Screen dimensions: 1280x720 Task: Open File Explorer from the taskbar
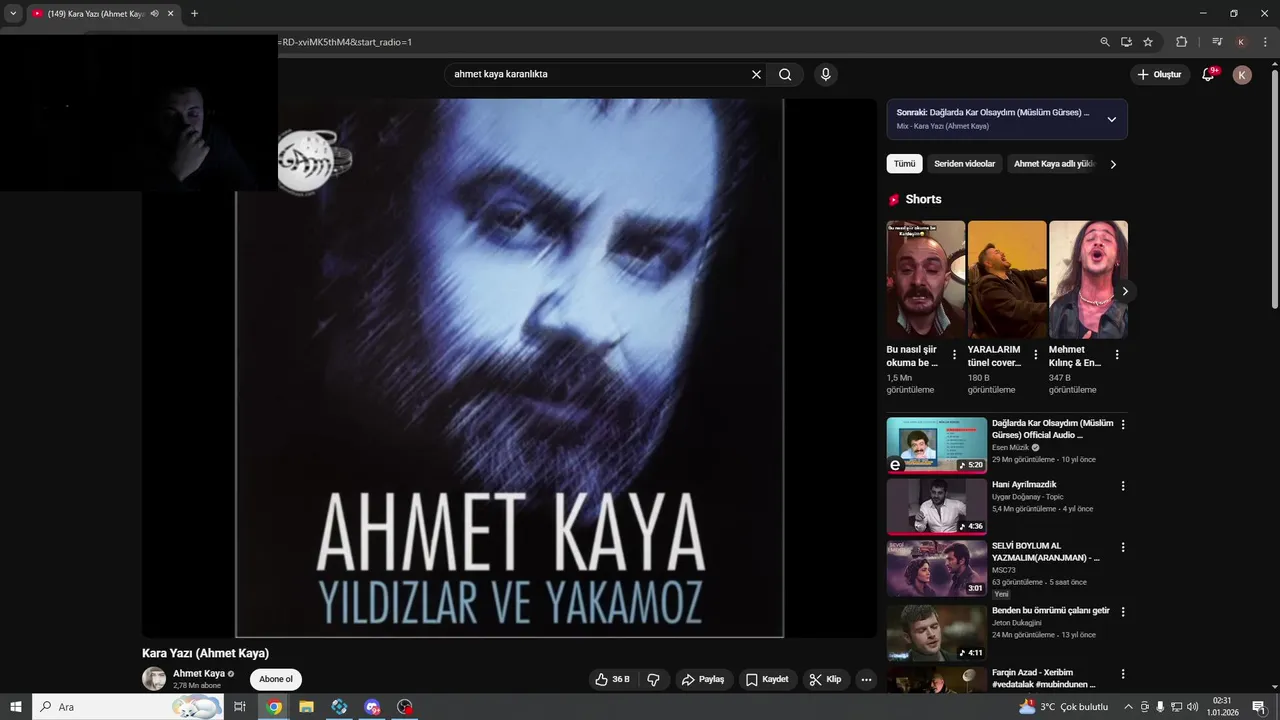click(306, 707)
